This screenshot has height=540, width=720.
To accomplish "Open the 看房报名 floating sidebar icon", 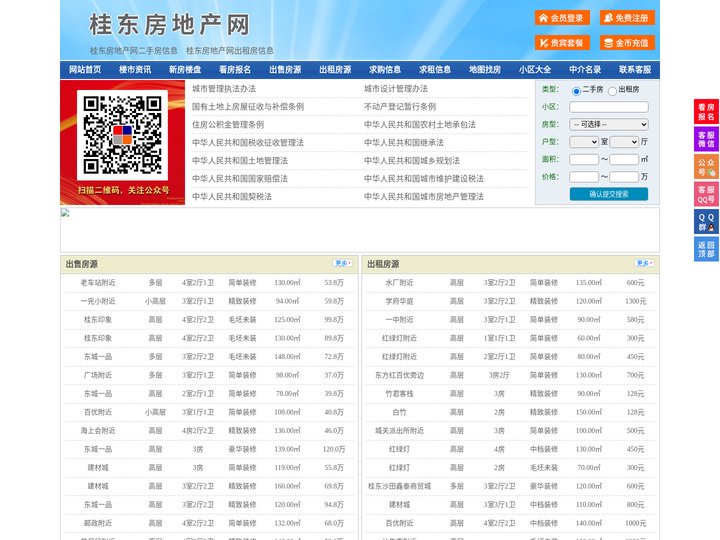I will (x=706, y=112).
